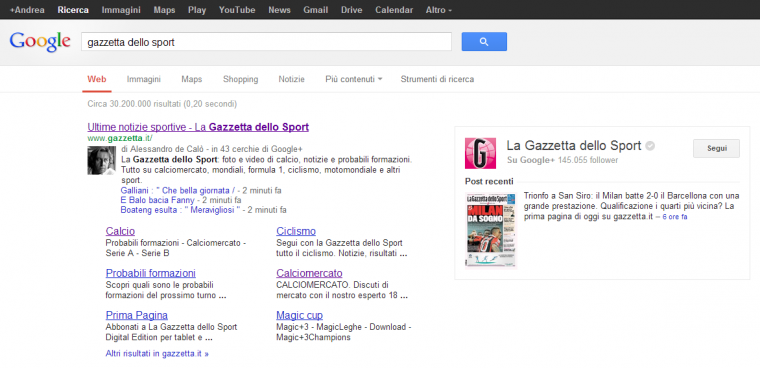The image size is (760, 368).
Task: Open Gmail from the top bar
Action: [316, 10]
